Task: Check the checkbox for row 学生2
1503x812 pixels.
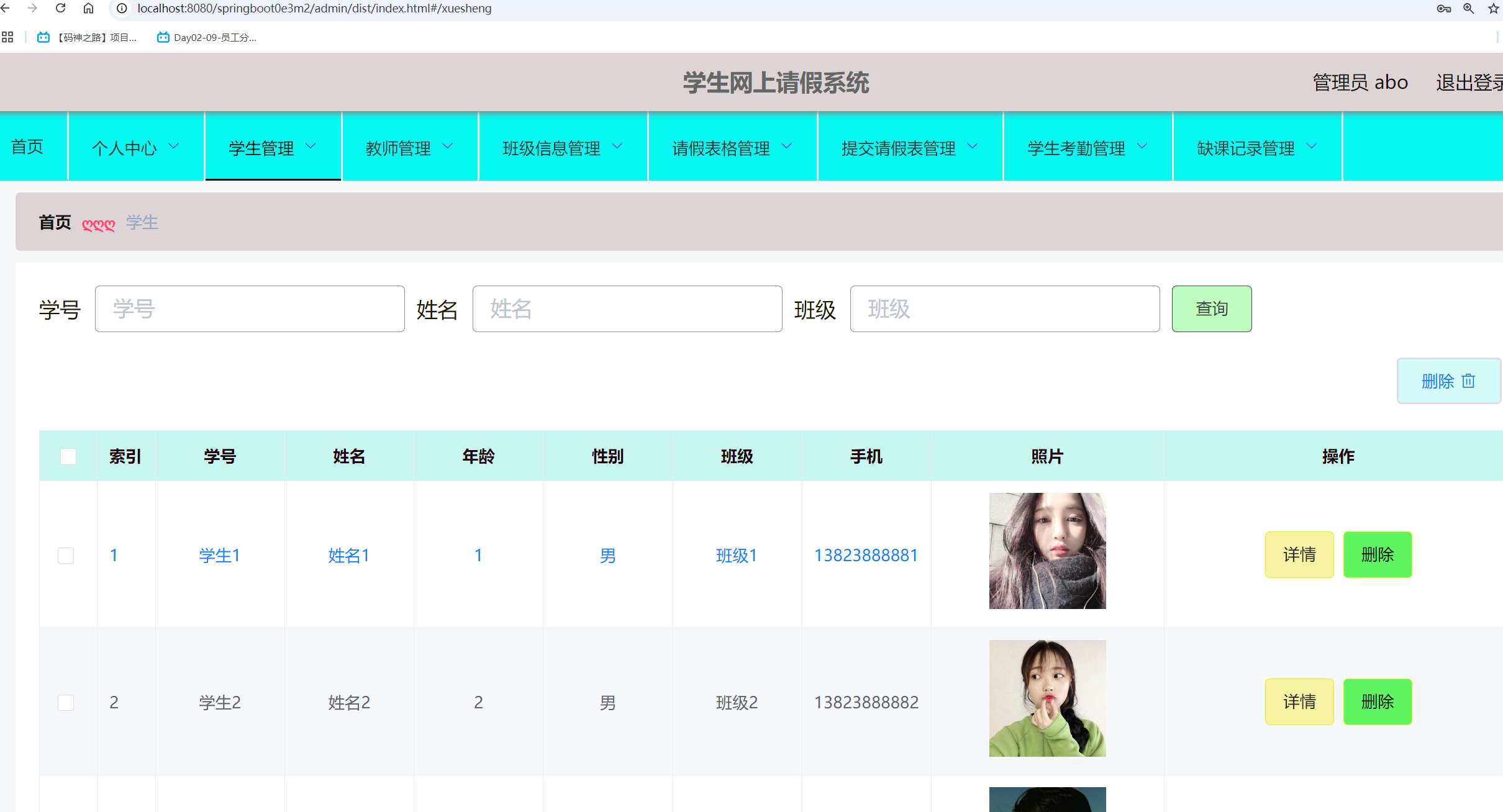Action: pyautogui.click(x=66, y=702)
